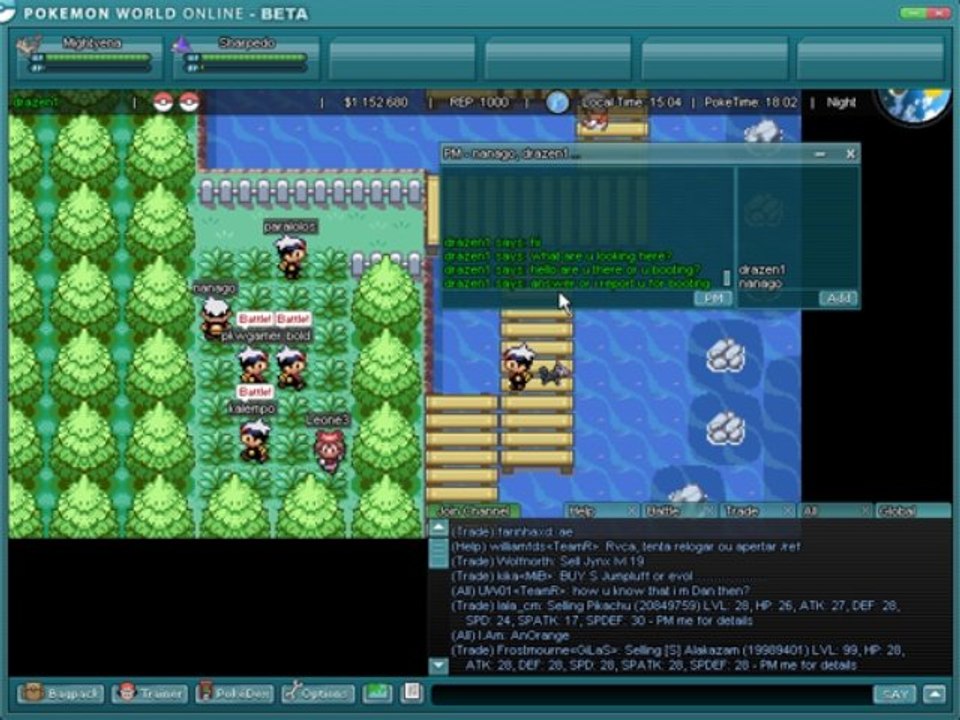Click the empty third party slot

402,58
